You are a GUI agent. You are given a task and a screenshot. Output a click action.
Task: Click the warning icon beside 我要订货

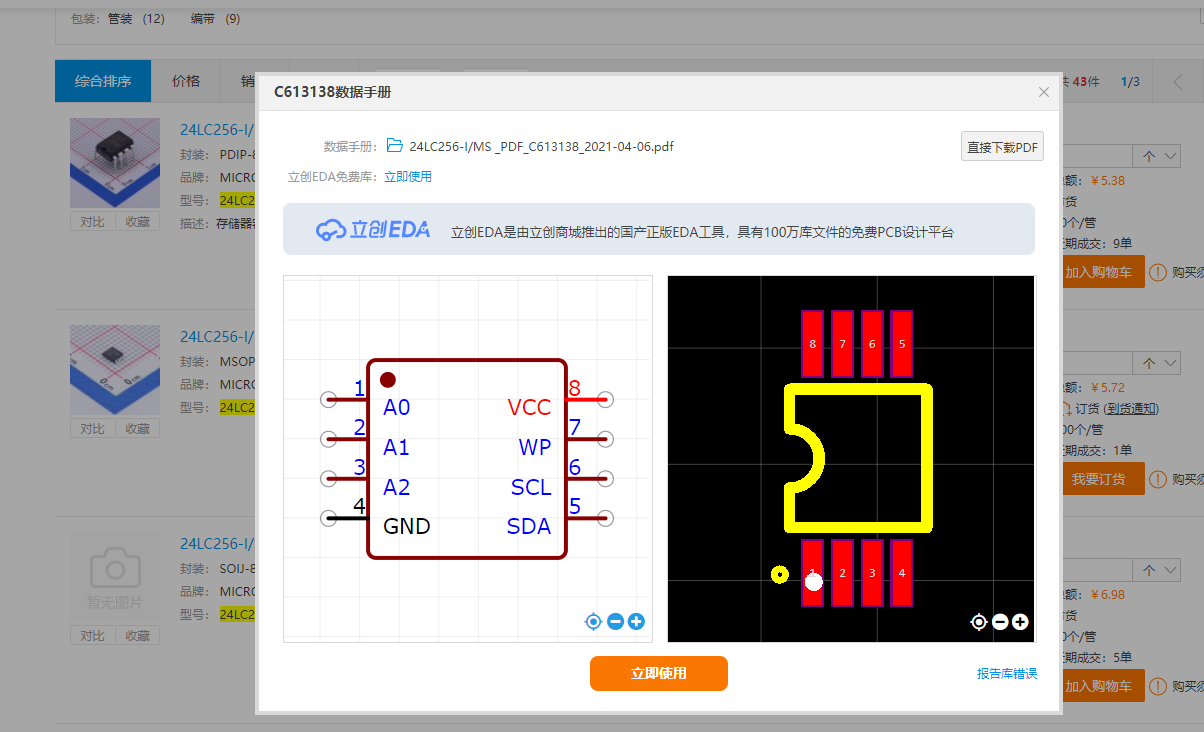pyautogui.click(x=1157, y=479)
